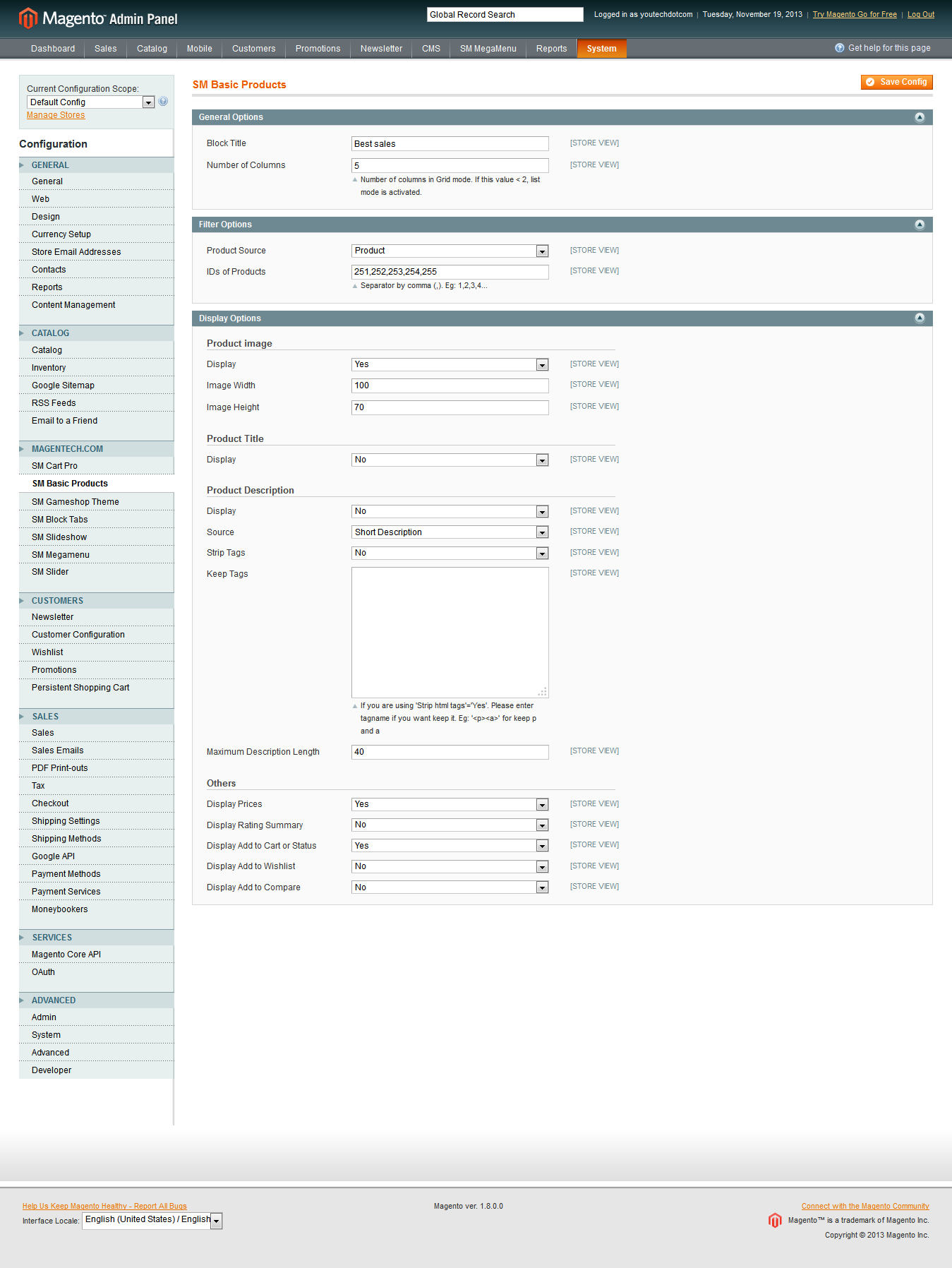Click Maximum Description Length field
Screen dimensions: 952x1268
coord(450,752)
